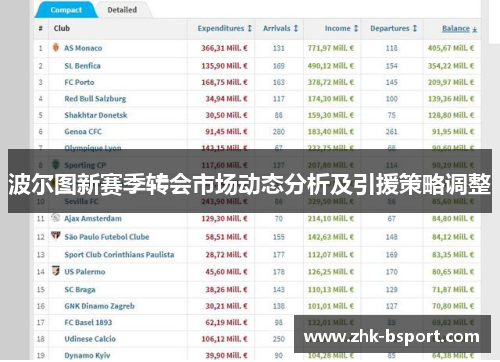Click the Sporting CP club crest
The image size is (500, 362).
[x=56, y=164]
